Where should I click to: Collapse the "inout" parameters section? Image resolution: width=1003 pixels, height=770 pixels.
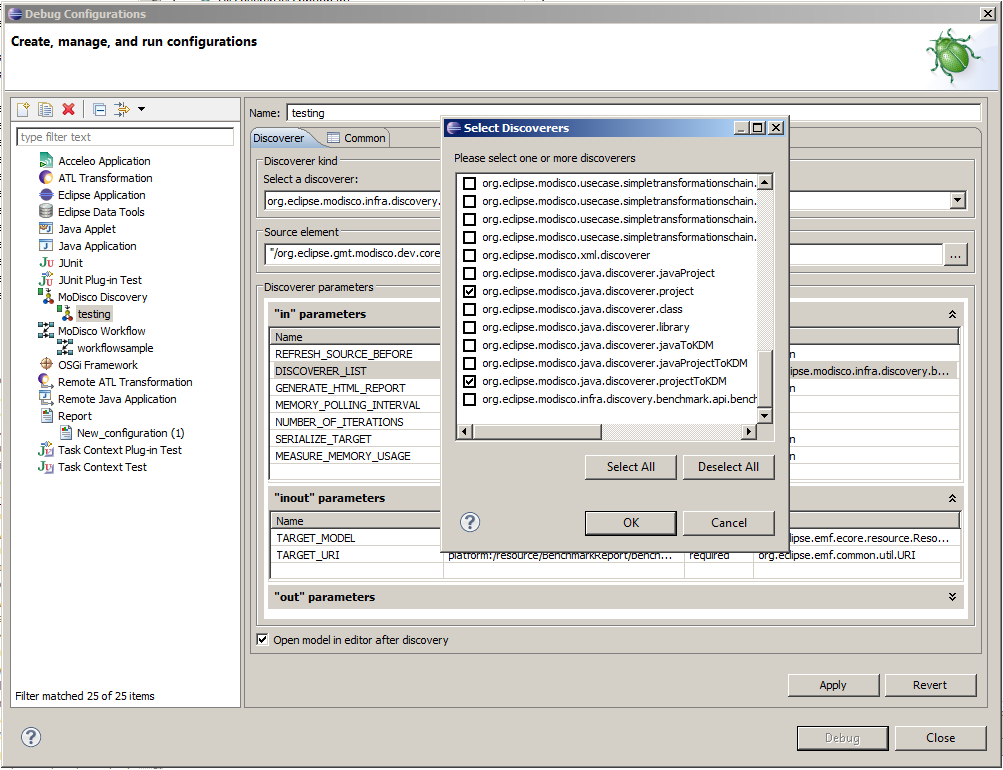coord(952,498)
